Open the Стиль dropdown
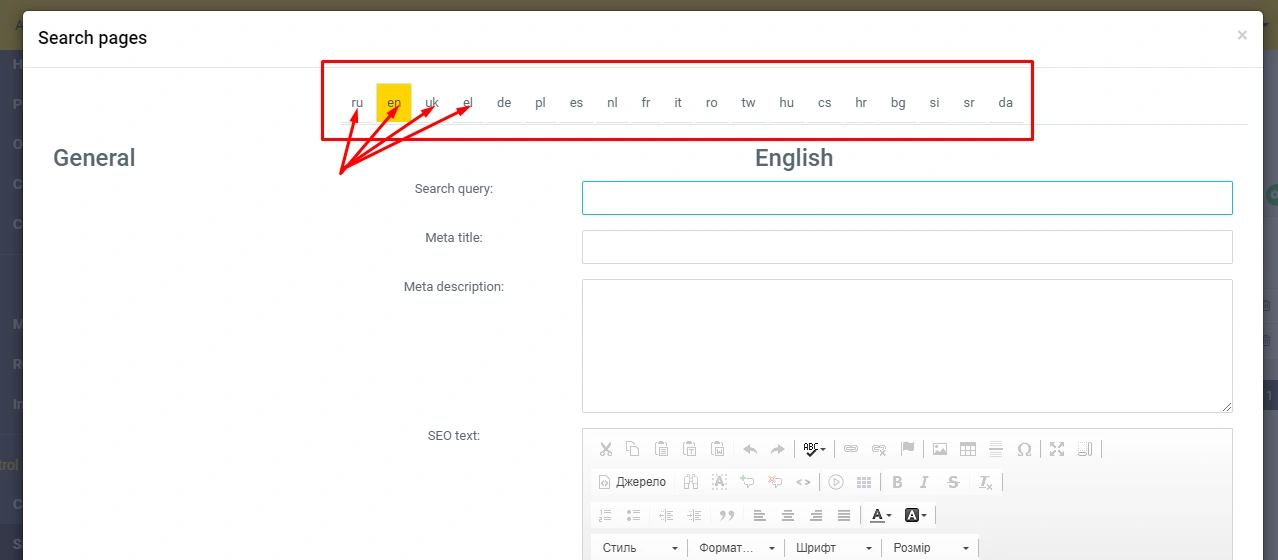This screenshot has width=1278, height=560. coord(638,548)
